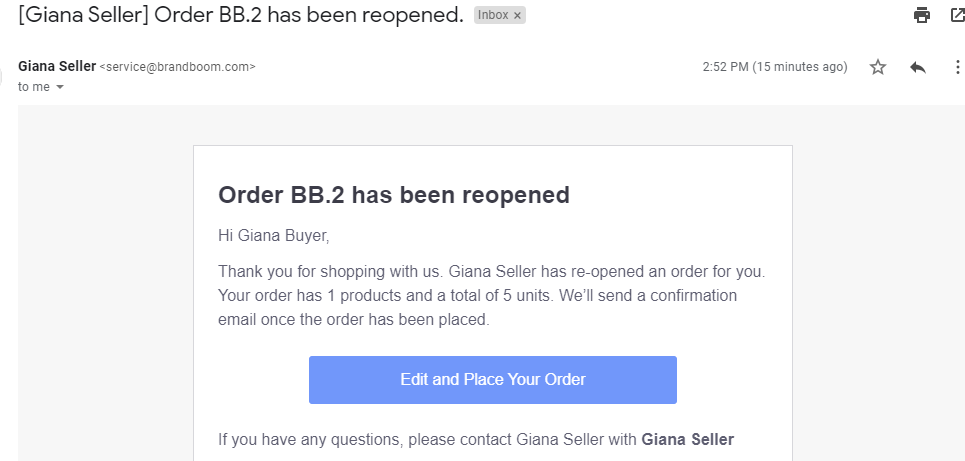Click the Inbox label chip text
Screen dimensions: 965x461
pyautogui.click(x=493, y=15)
